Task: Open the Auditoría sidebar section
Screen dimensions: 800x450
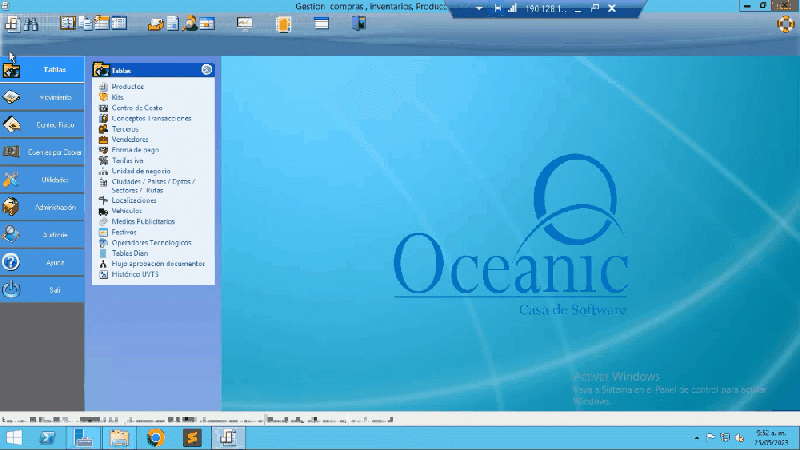Action: tap(42, 235)
